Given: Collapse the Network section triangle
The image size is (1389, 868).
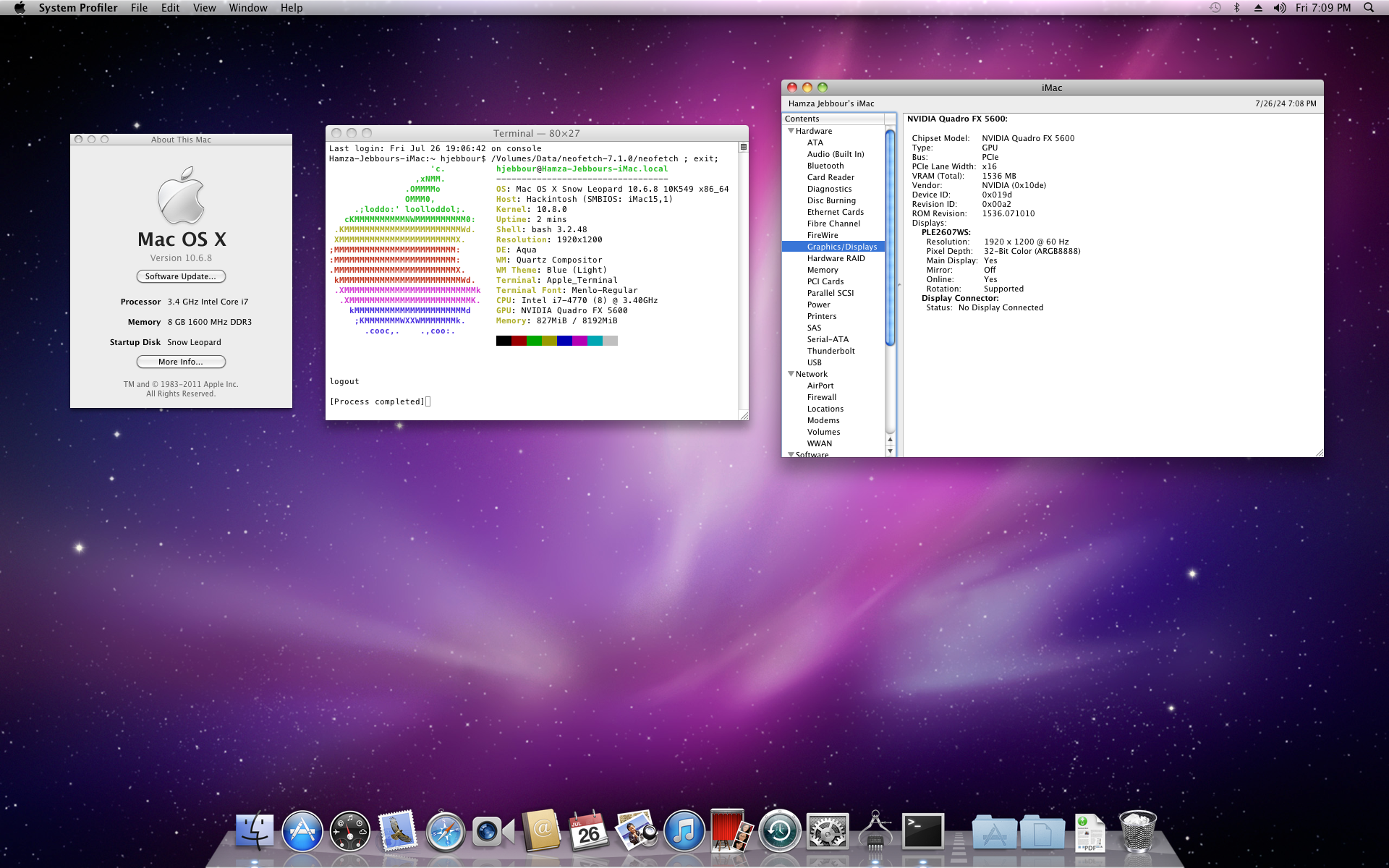Looking at the screenshot, I should [791, 374].
